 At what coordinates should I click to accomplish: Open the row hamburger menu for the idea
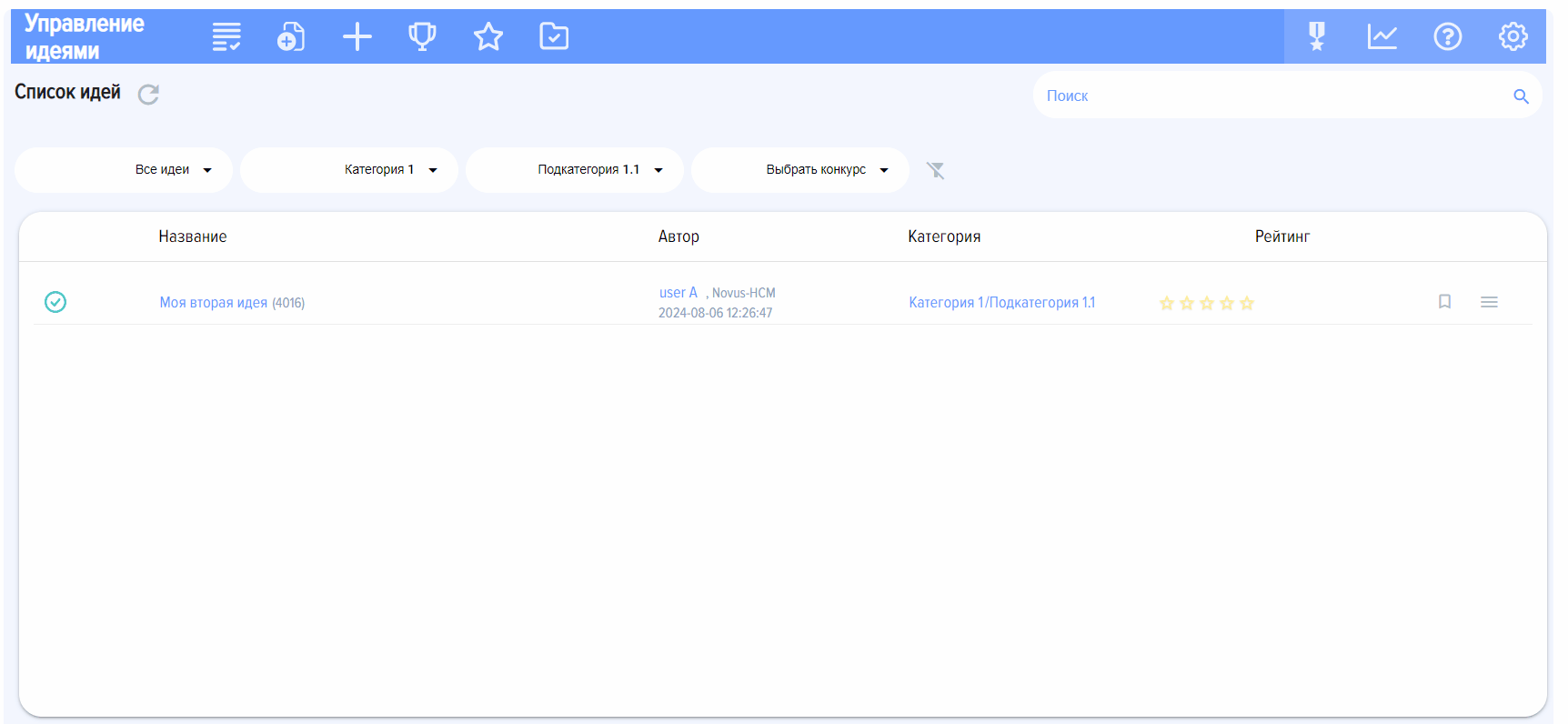click(x=1489, y=302)
